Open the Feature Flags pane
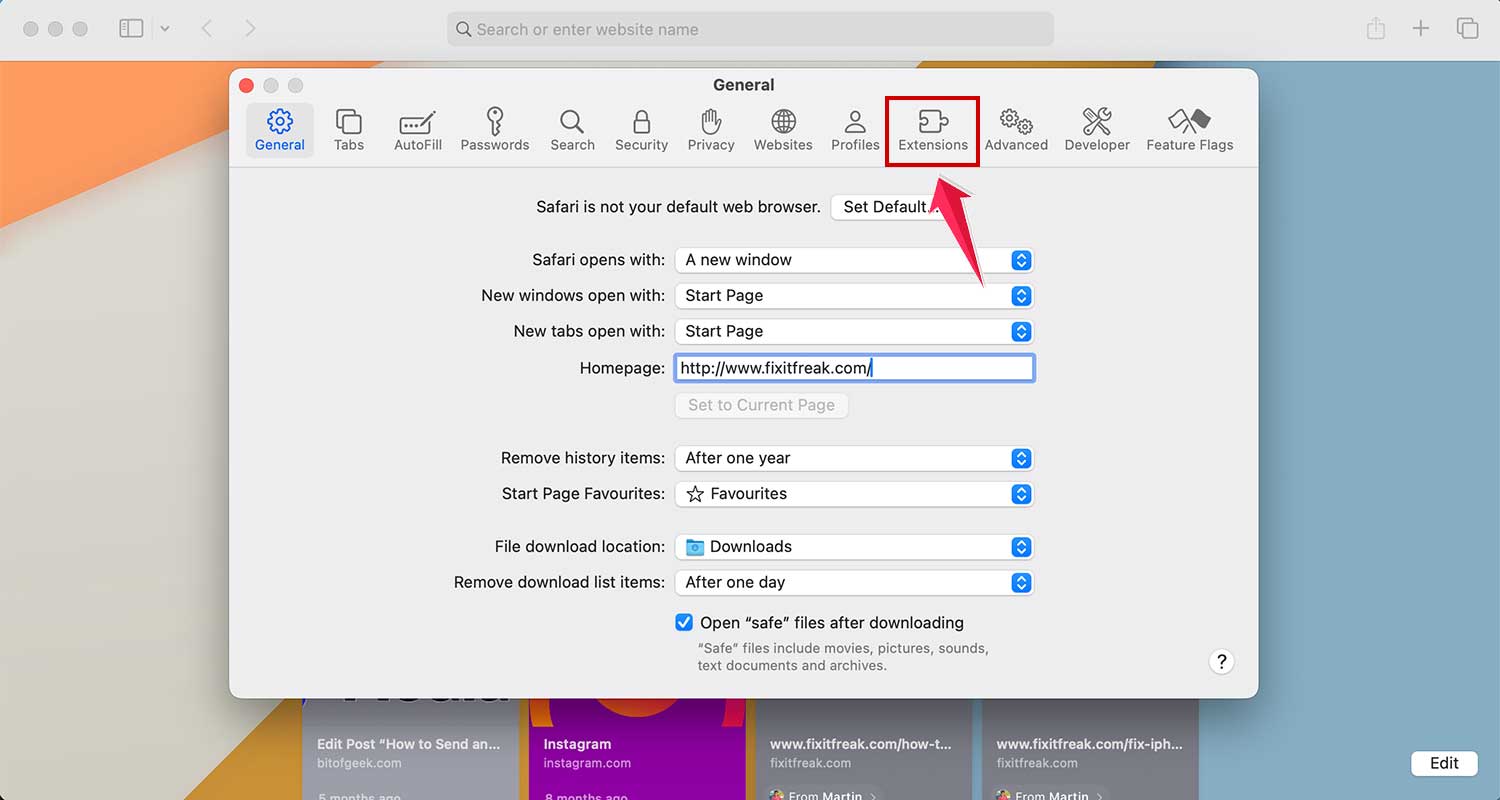 tap(1189, 130)
